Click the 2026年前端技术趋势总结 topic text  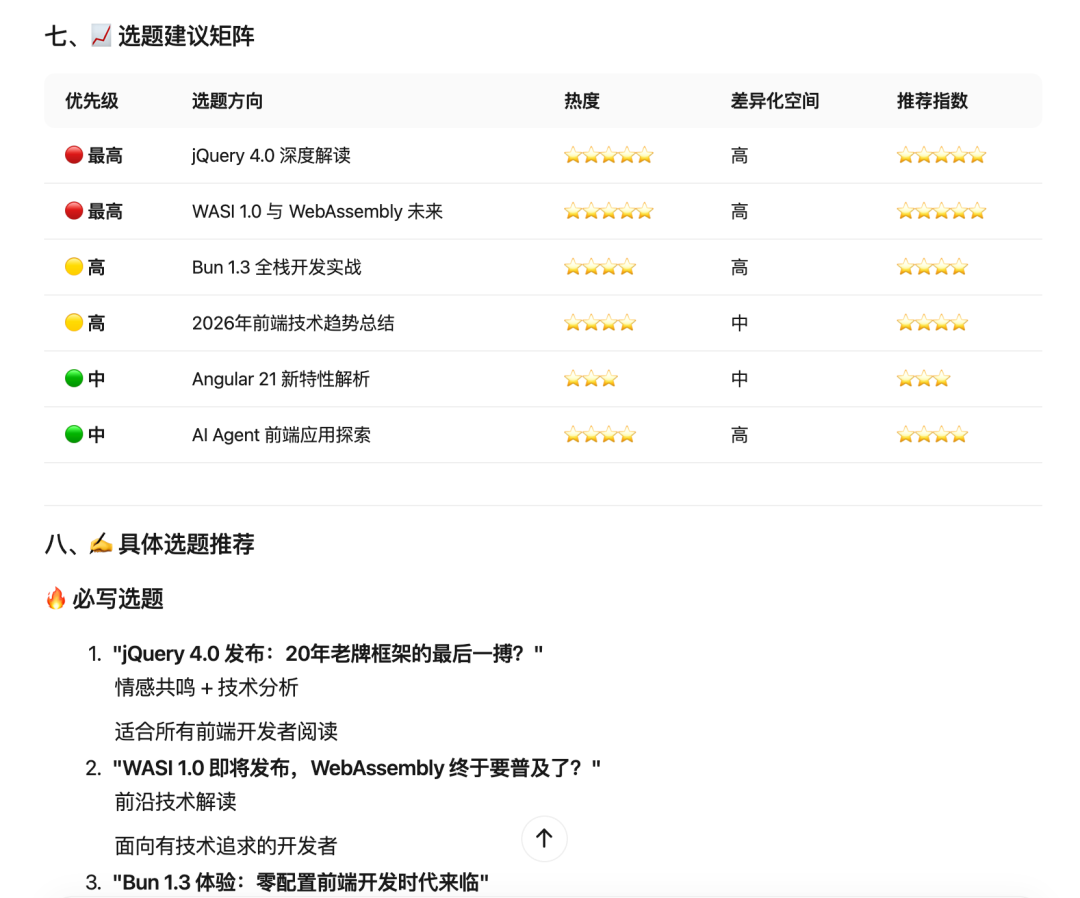pos(292,322)
